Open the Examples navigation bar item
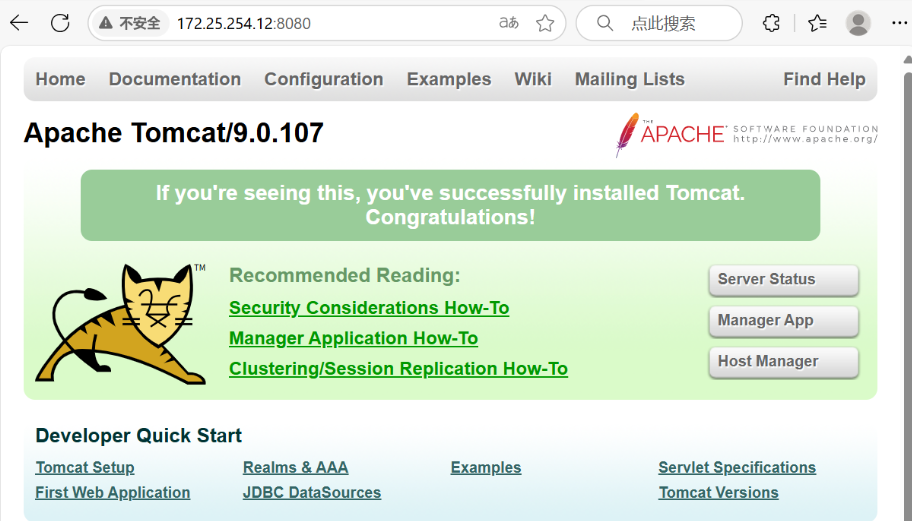912x521 pixels. click(x=448, y=79)
